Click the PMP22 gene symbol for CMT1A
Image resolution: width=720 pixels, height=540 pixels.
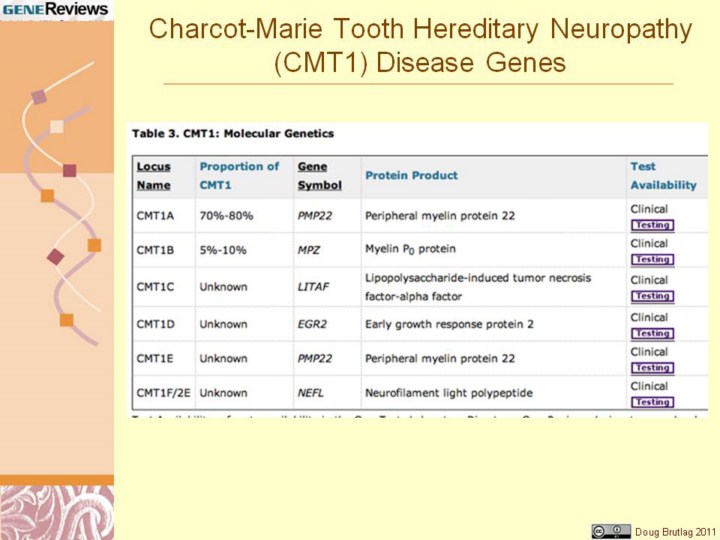(316, 215)
